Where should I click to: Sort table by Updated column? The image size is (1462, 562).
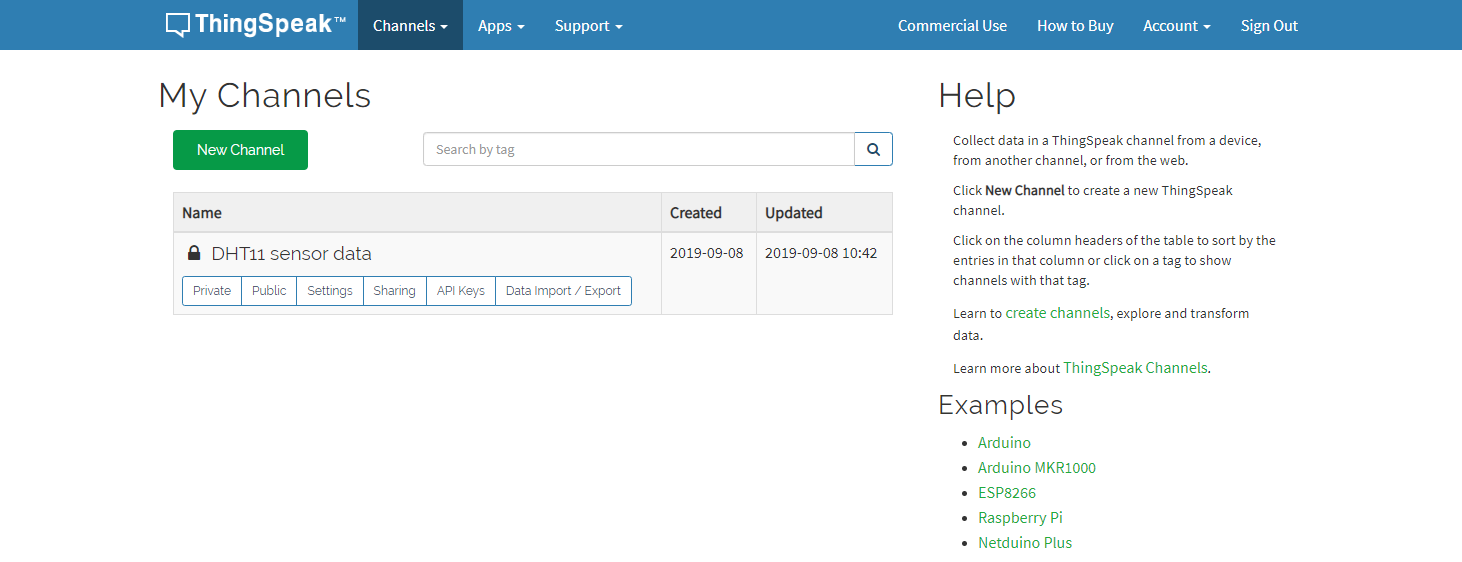824,212
